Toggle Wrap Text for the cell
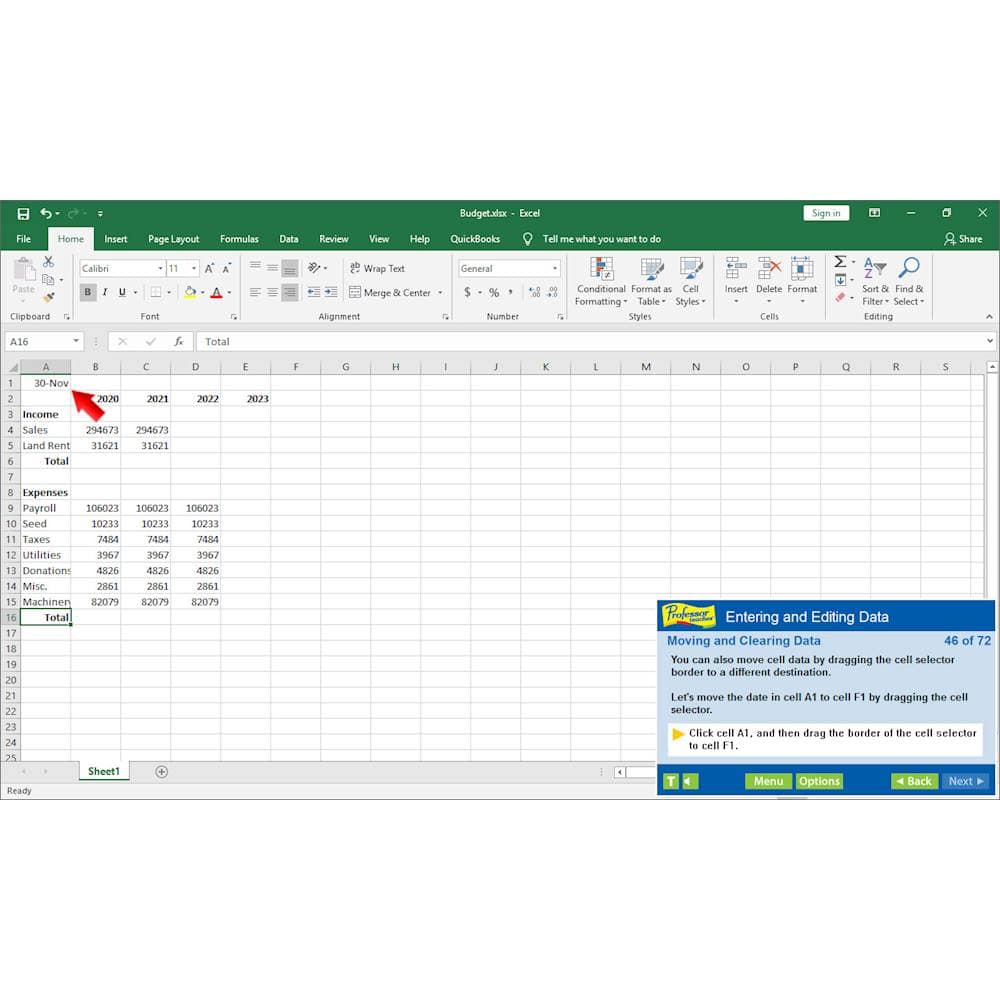The width and height of the screenshot is (1000, 1000). pyautogui.click(x=377, y=268)
